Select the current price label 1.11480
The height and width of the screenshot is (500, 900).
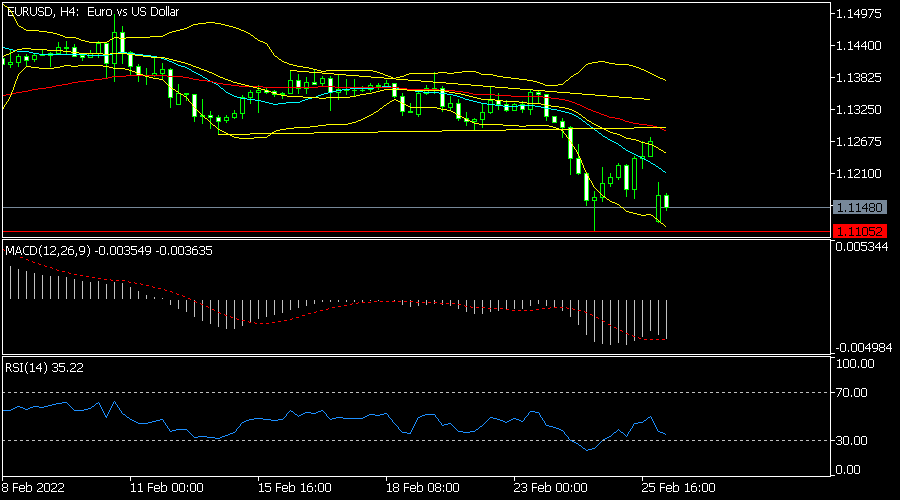(859, 207)
